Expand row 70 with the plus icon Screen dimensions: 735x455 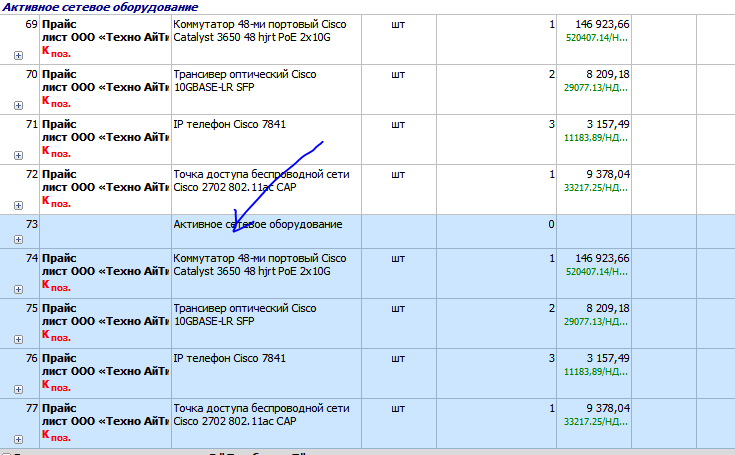point(18,105)
